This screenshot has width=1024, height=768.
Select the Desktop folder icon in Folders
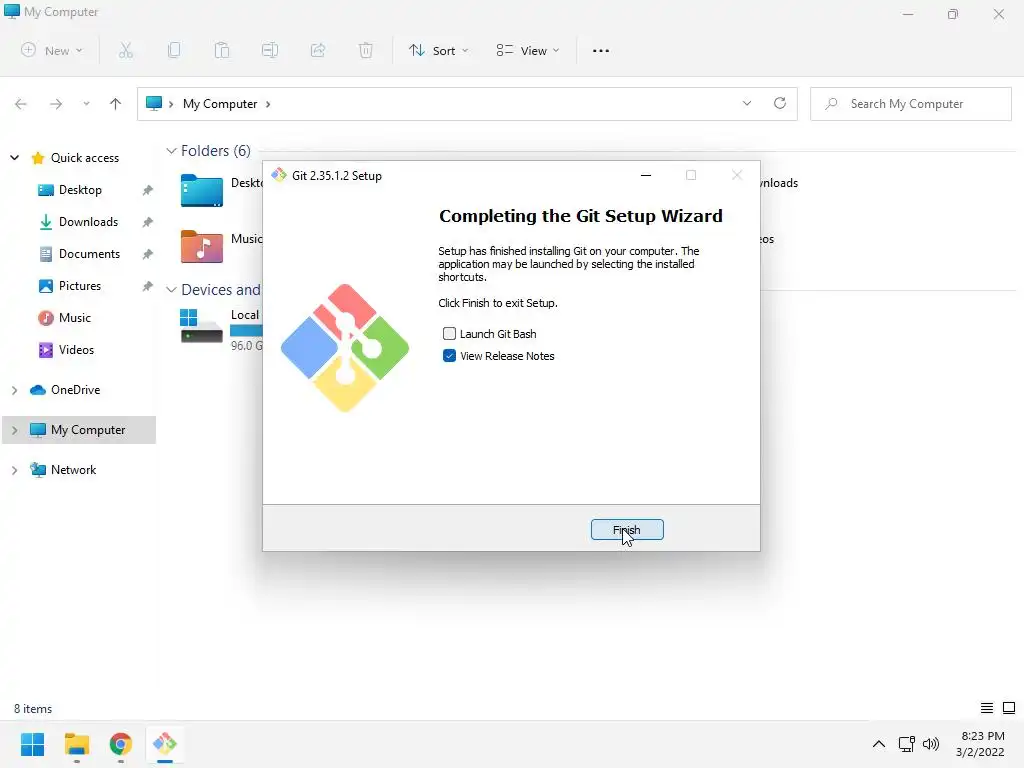(202, 190)
